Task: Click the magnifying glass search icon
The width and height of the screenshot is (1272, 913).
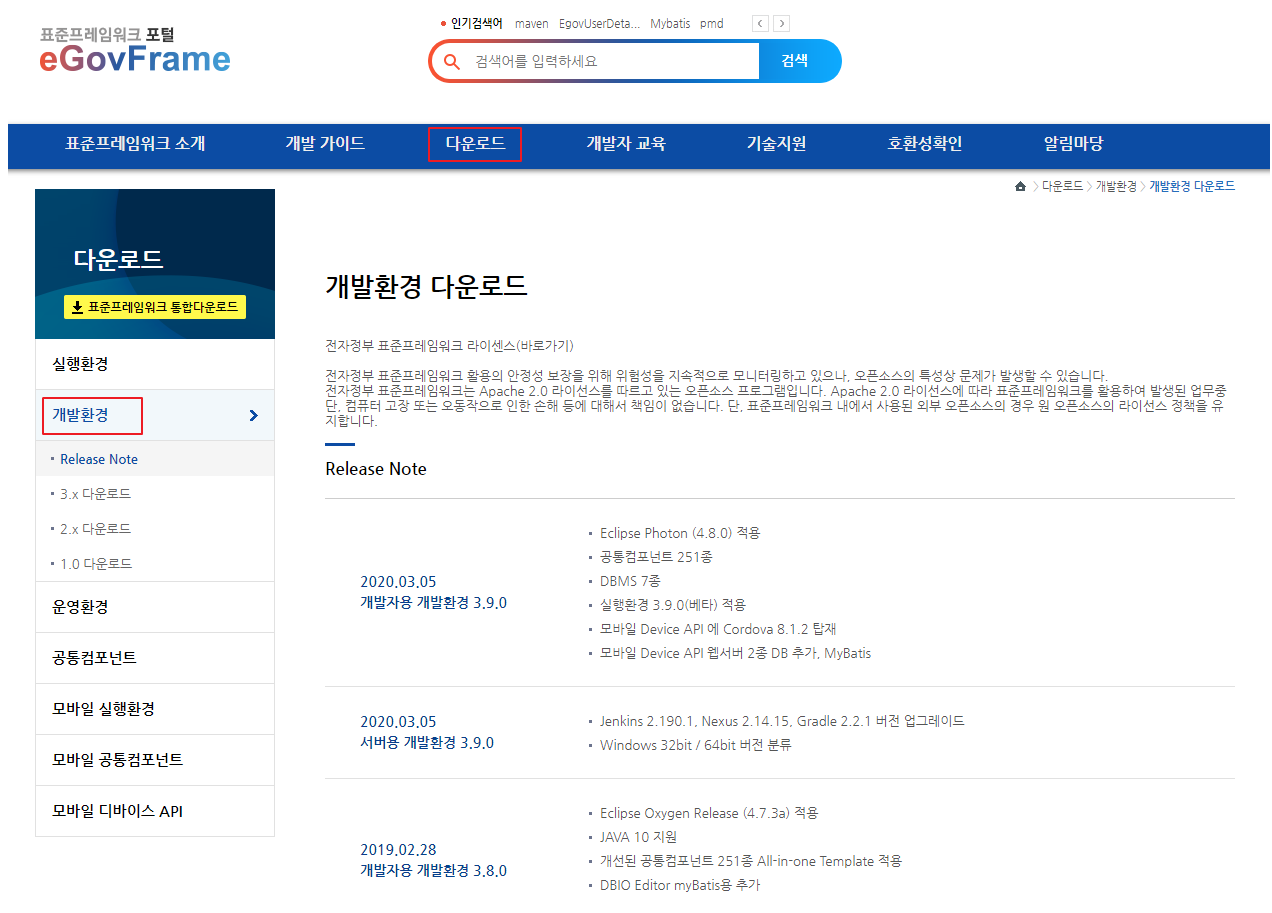Action: pos(452,61)
